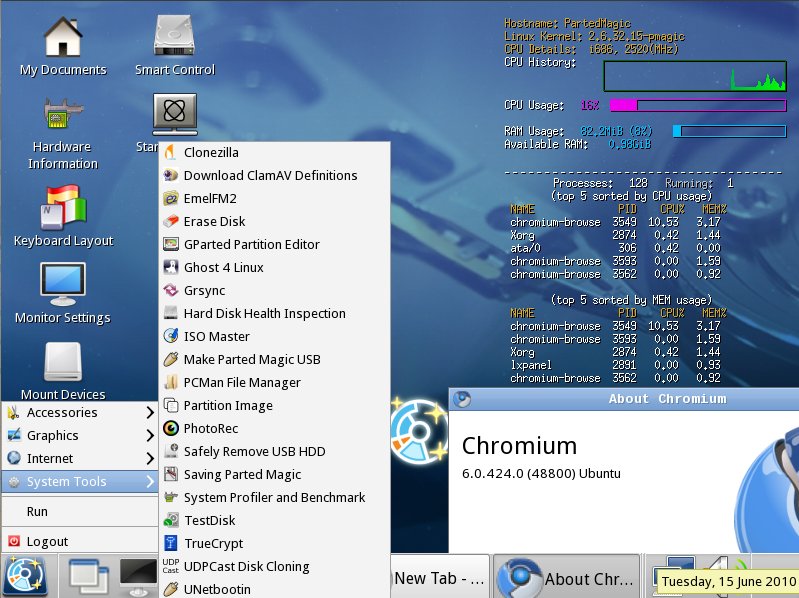The height and width of the screenshot is (598, 799).
Task: Click the date text Tuesday, 15 June 2010
Action: point(729,581)
